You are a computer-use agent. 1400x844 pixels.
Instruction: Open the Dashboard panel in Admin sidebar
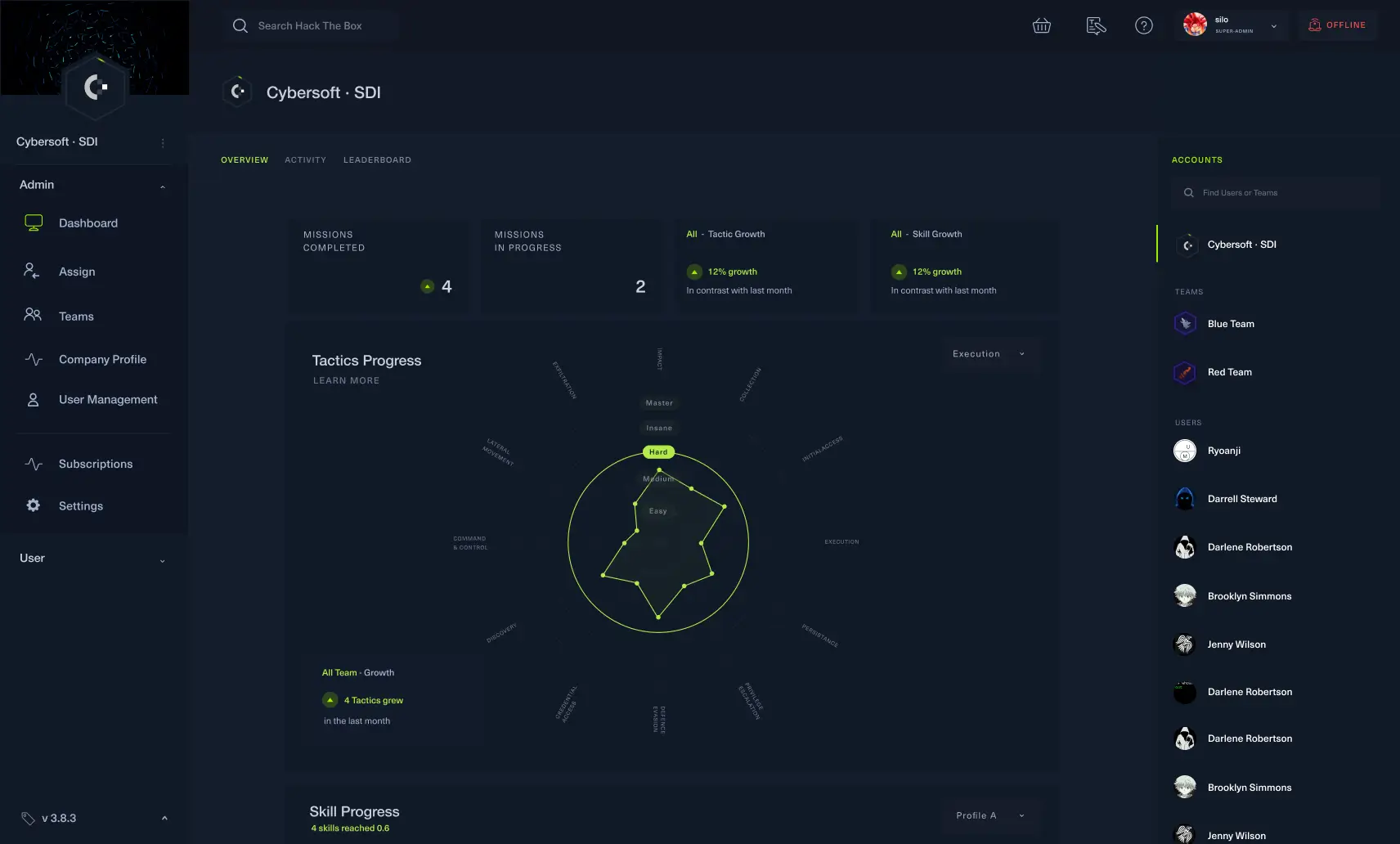pos(87,222)
